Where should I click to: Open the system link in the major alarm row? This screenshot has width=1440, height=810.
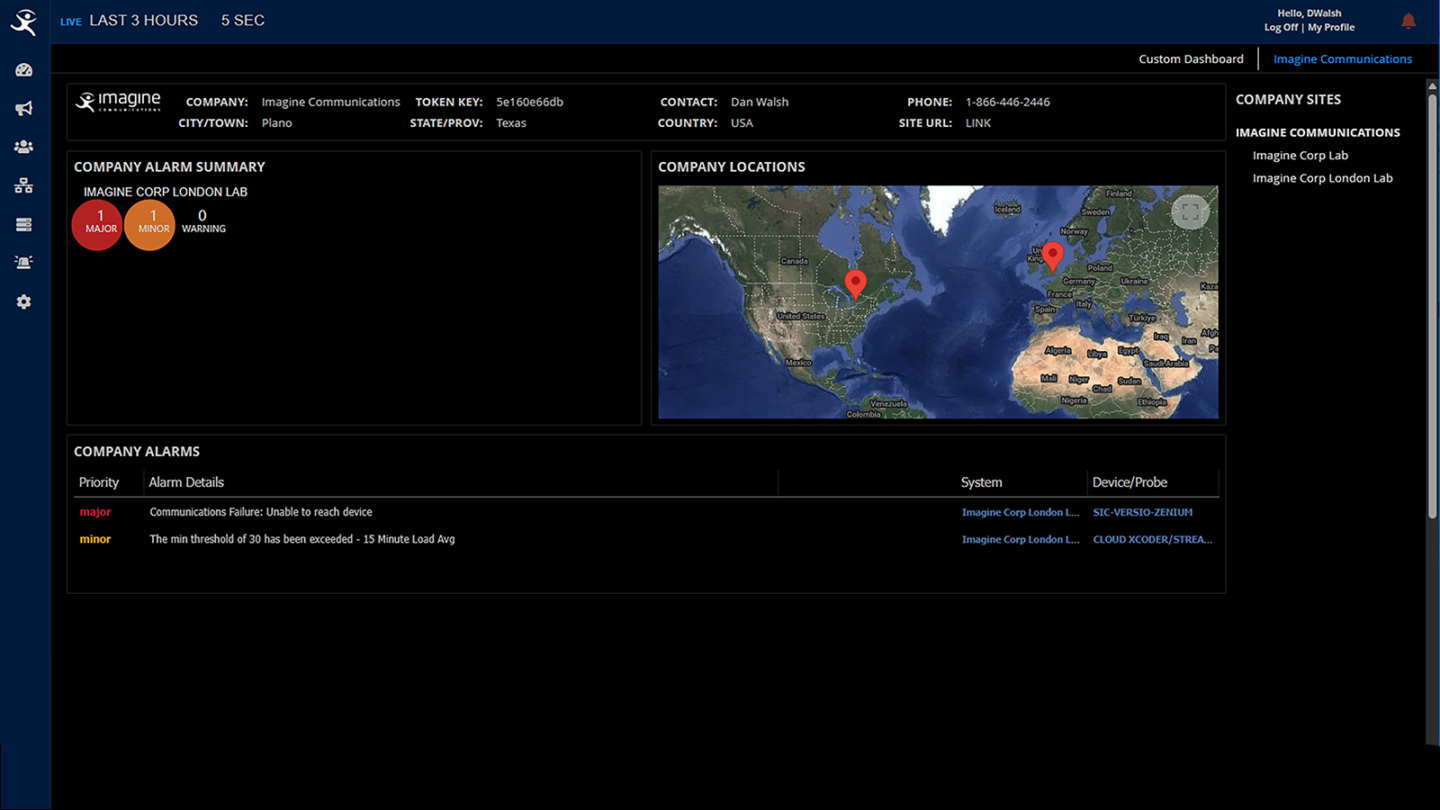click(x=1020, y=512)
